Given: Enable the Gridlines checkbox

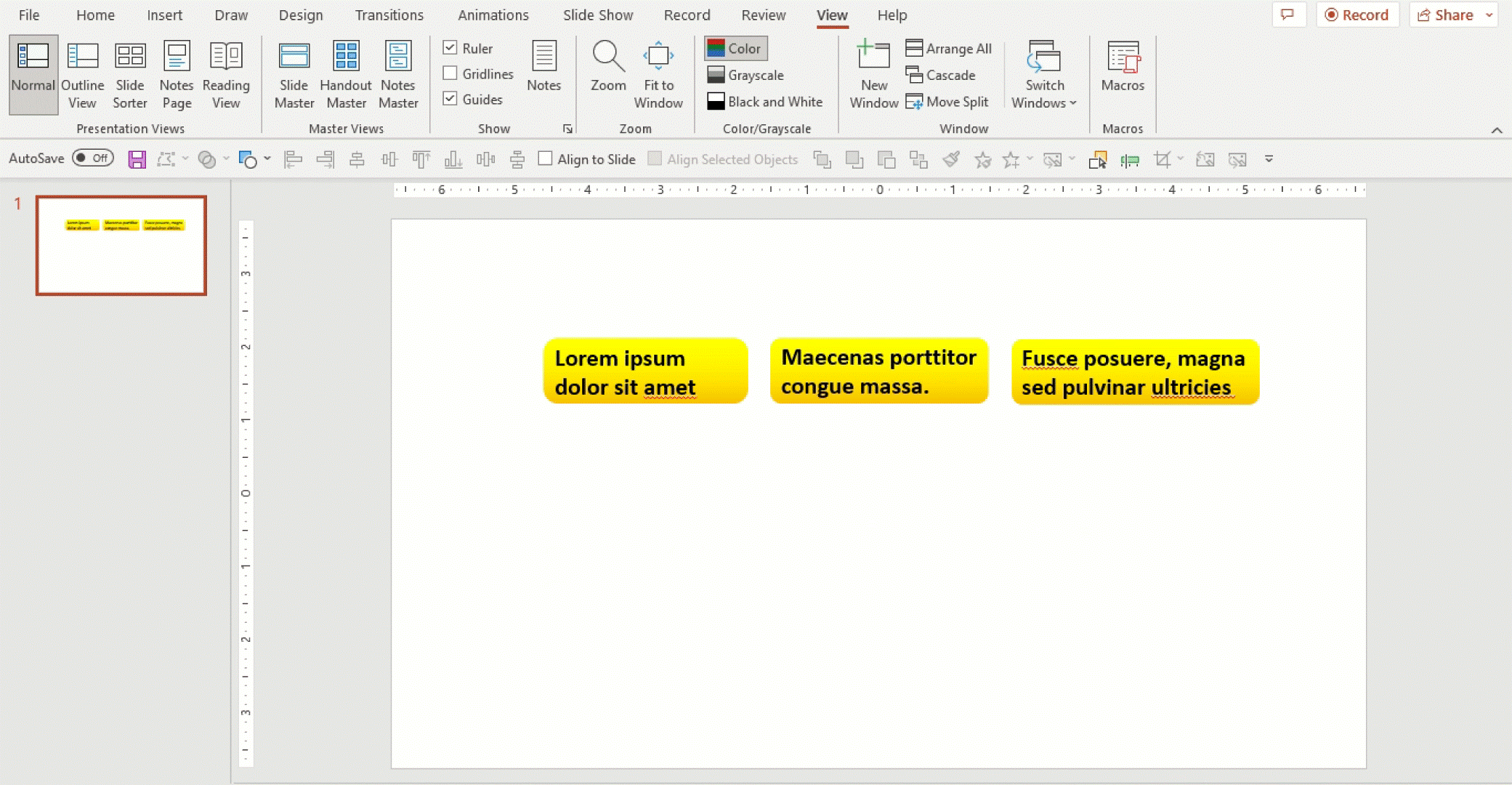Looking at the screenshot, I should pos(450,73).
